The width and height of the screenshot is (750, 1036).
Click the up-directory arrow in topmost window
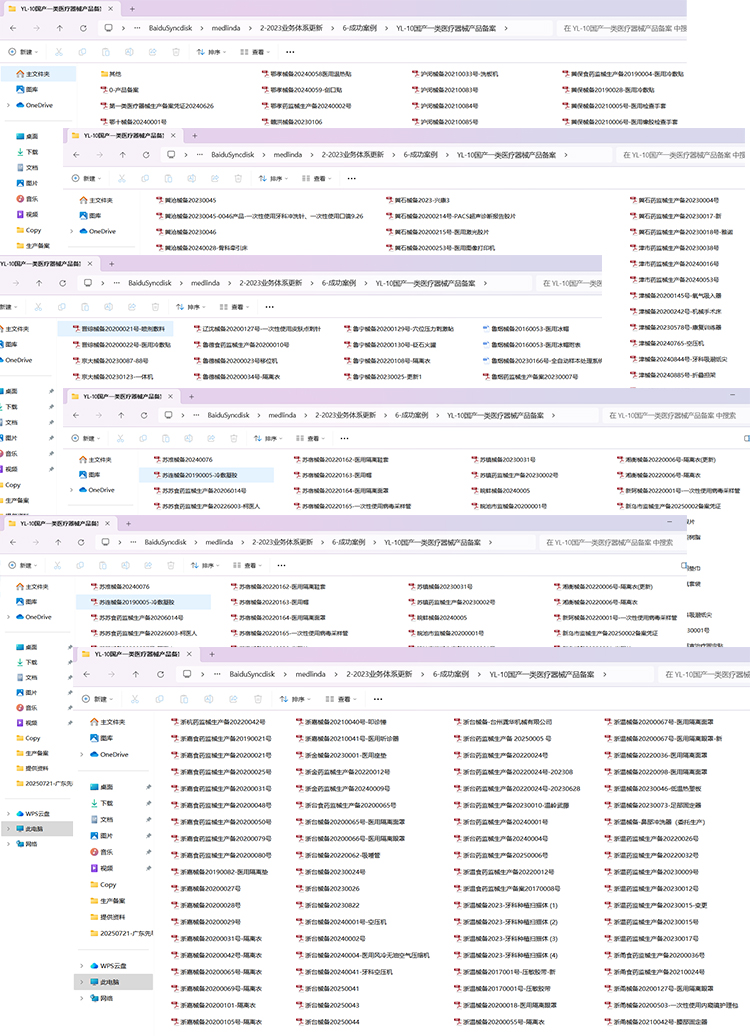[x=59, y=29]
